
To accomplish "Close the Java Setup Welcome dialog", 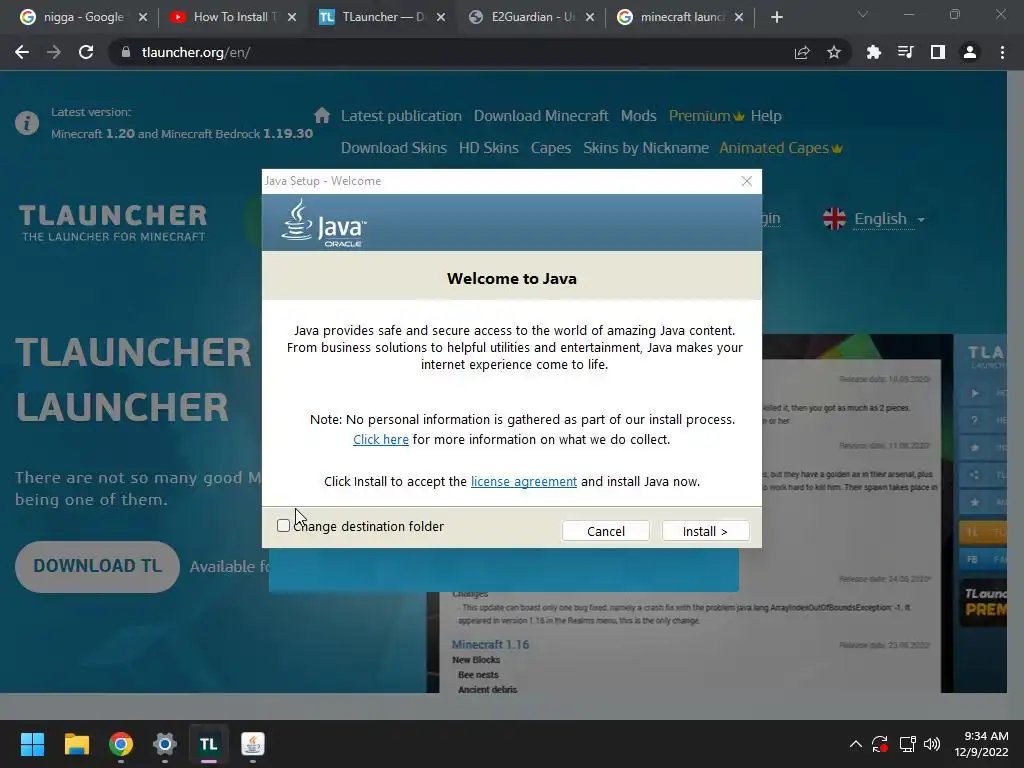I will click(747, 181).
